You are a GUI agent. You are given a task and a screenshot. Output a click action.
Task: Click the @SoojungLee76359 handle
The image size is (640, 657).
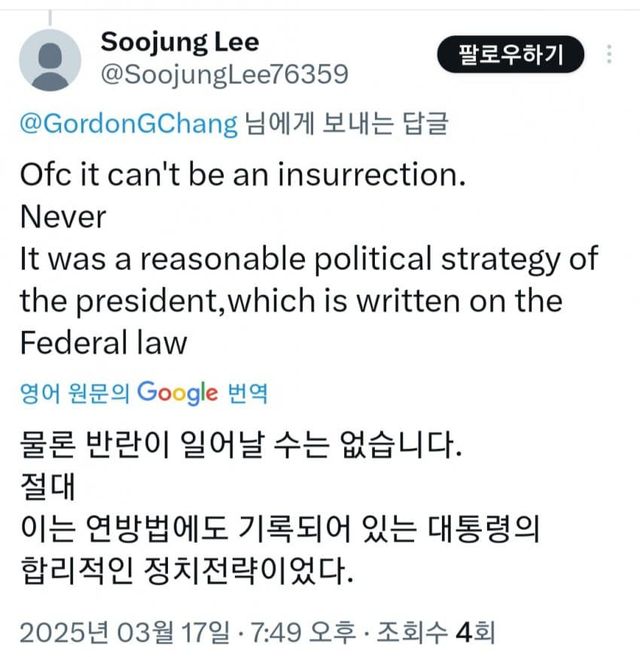coord(224,75)
